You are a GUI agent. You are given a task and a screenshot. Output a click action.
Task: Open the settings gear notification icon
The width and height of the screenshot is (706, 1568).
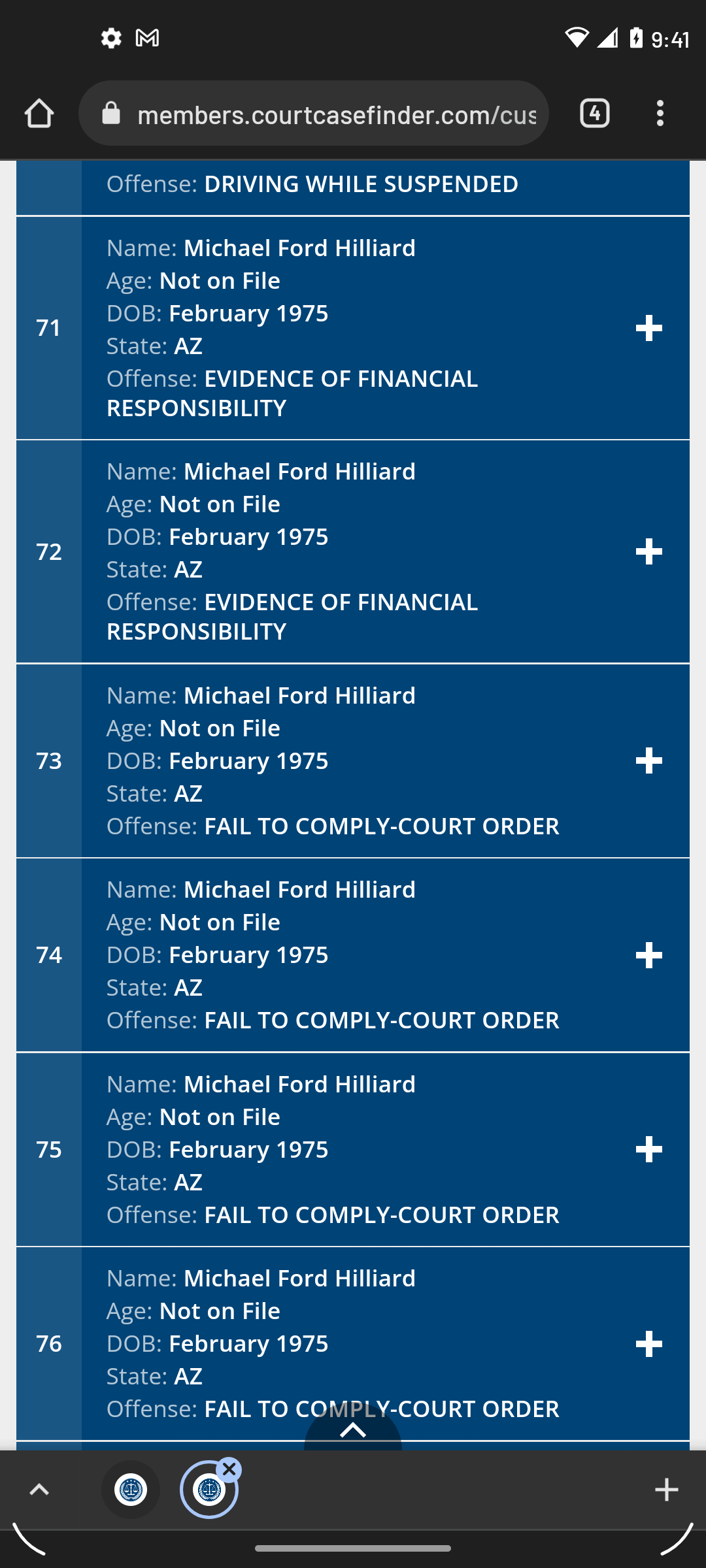click(x=111, y=39)
